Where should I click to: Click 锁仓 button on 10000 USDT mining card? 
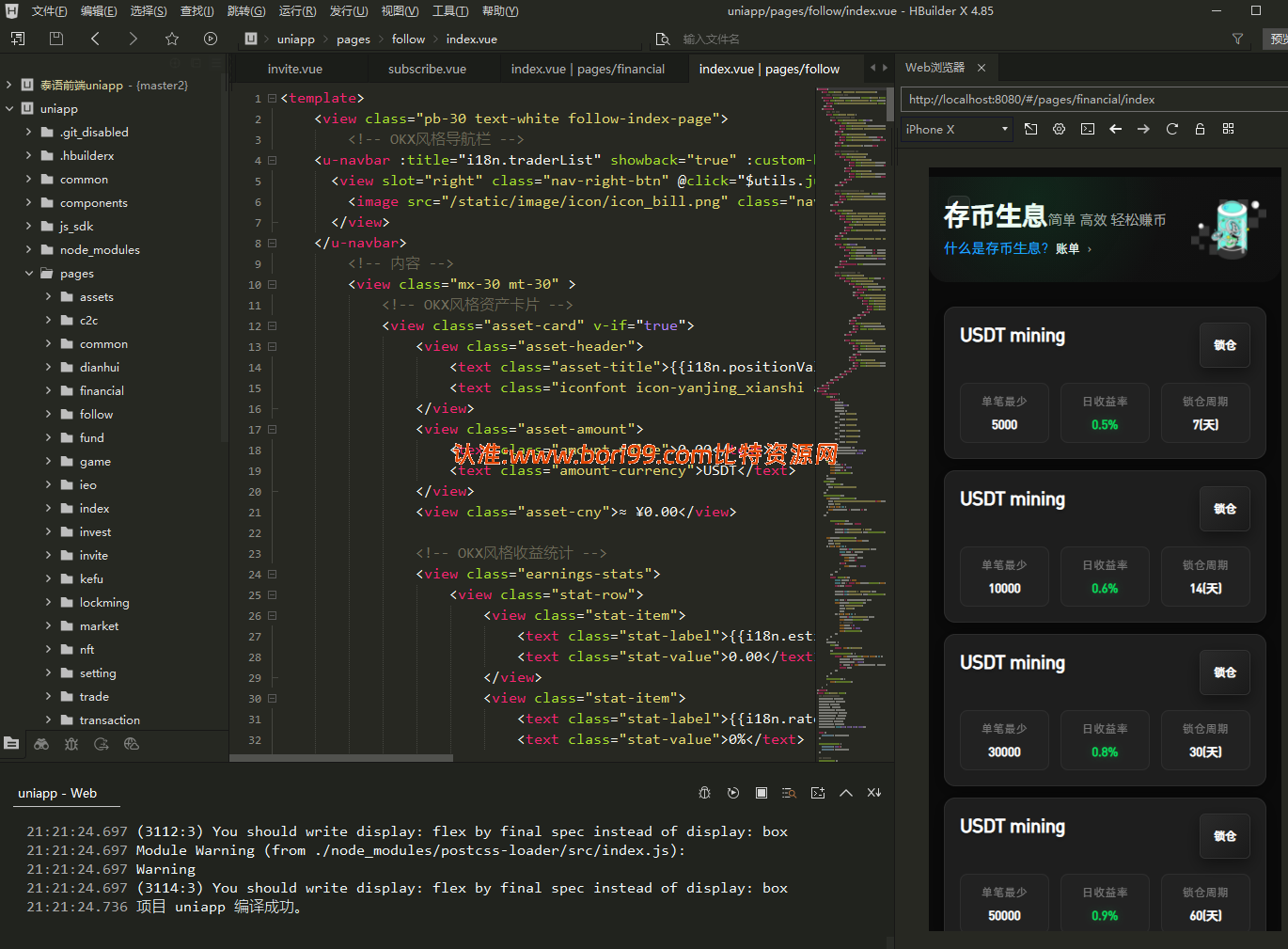[x=1224, y=509]
